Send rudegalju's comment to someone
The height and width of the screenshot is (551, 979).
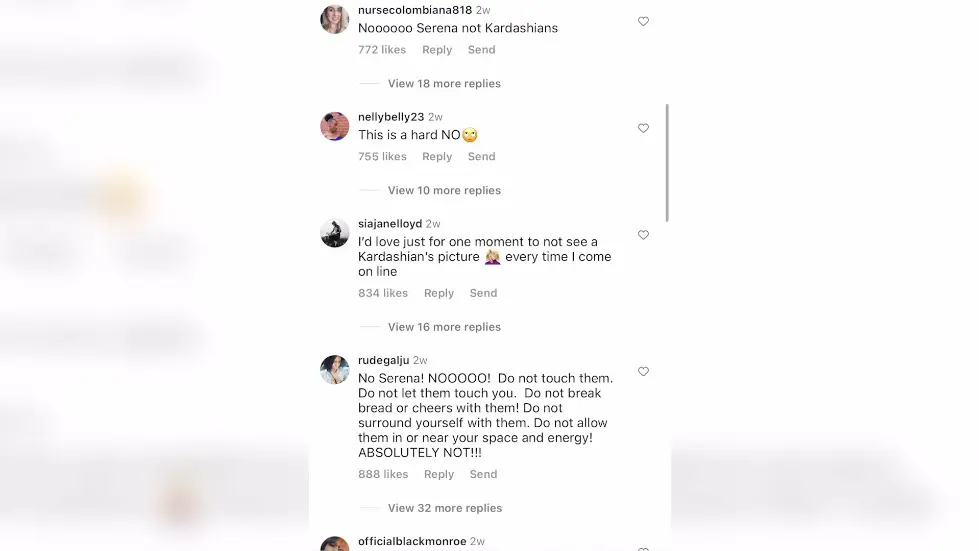tap(483, 474)
